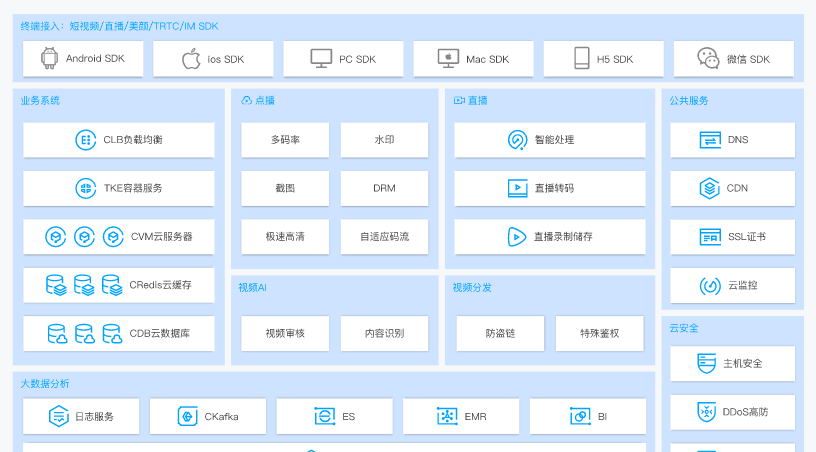Click the CLB load balancer icon
Image resolution: width=816 pixels, height=452 pixels.
click(85, 140)
